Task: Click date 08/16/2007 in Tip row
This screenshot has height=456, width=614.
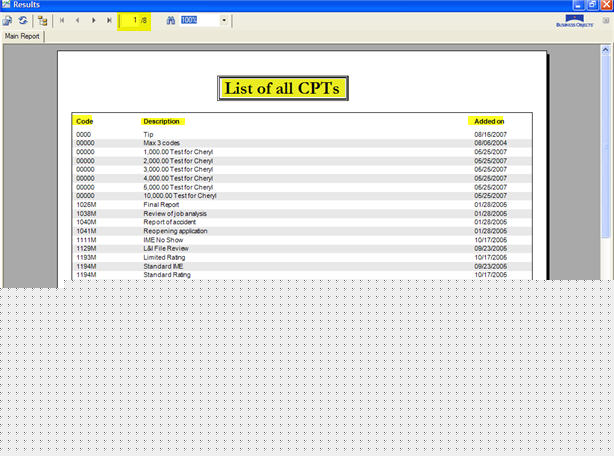Action: (491, 134)
